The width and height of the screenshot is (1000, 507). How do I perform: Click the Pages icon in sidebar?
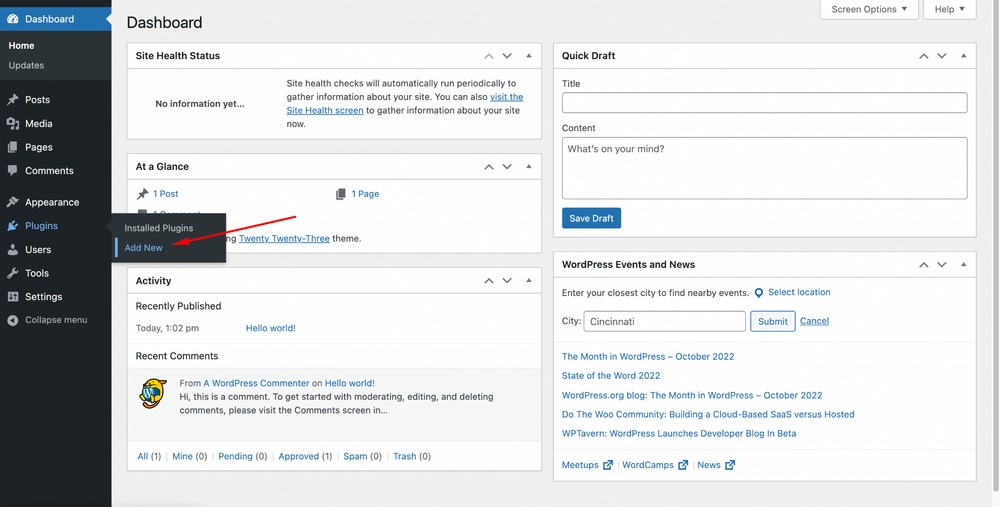click(x=13, y=147)
